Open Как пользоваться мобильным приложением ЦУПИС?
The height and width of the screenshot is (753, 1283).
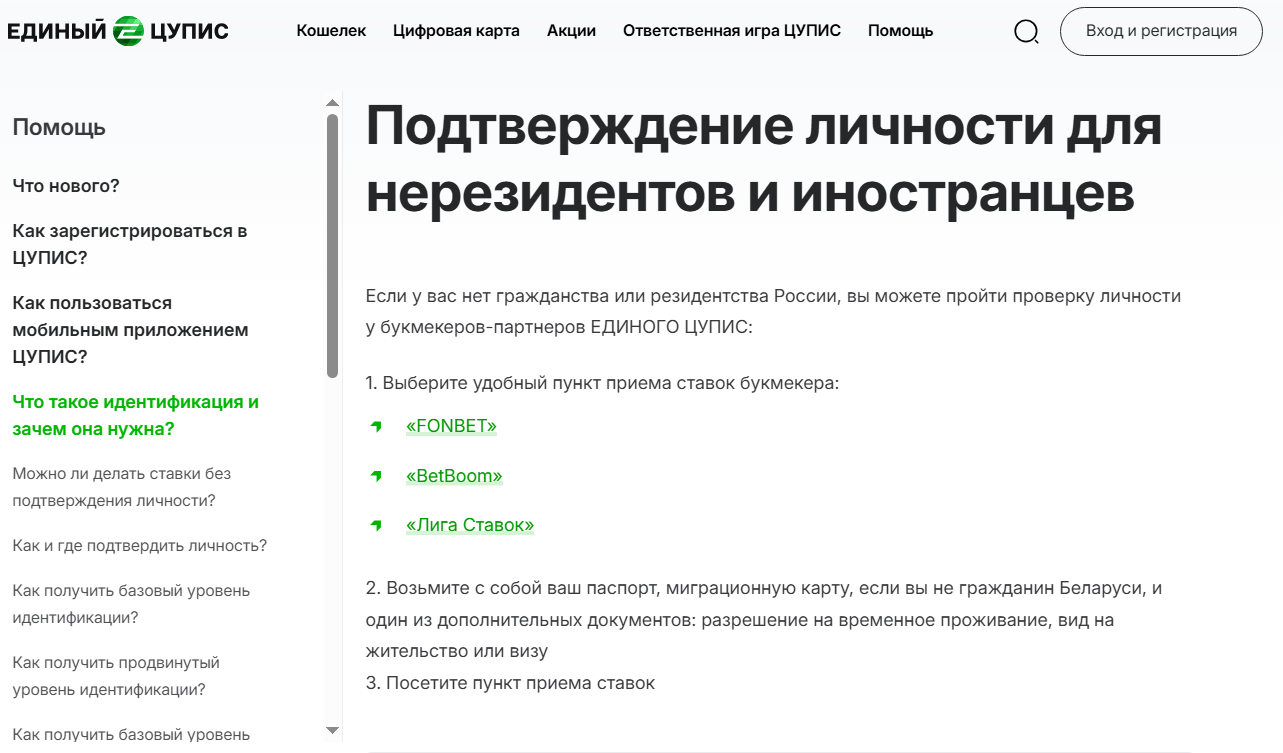tap(130, 330)
